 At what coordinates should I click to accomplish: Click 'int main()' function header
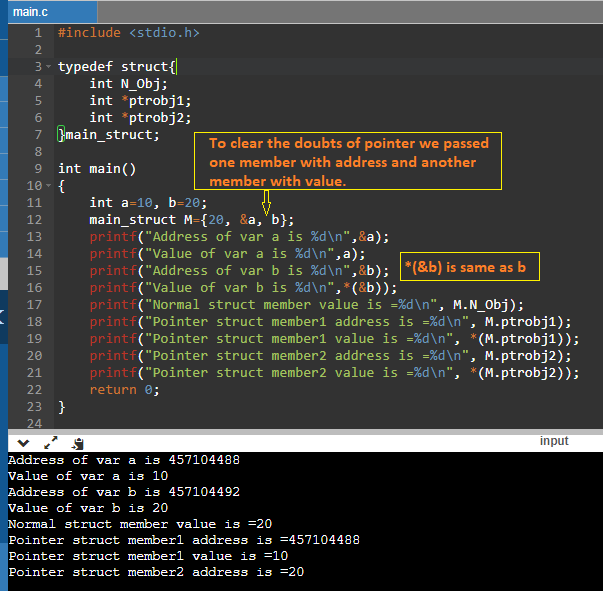pos(97,169)
